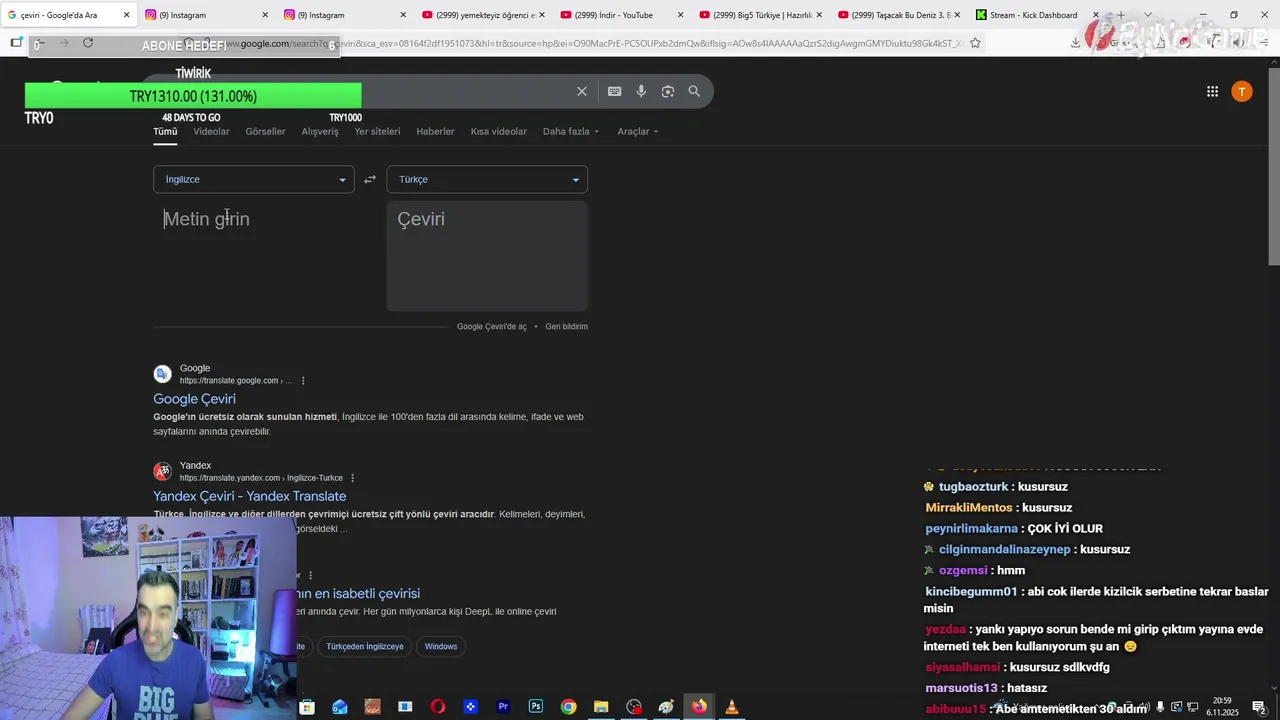Click chat username 'tugbaozturk'
The width and height of the screenshot is (1280, 720).
tap(973, 487)
